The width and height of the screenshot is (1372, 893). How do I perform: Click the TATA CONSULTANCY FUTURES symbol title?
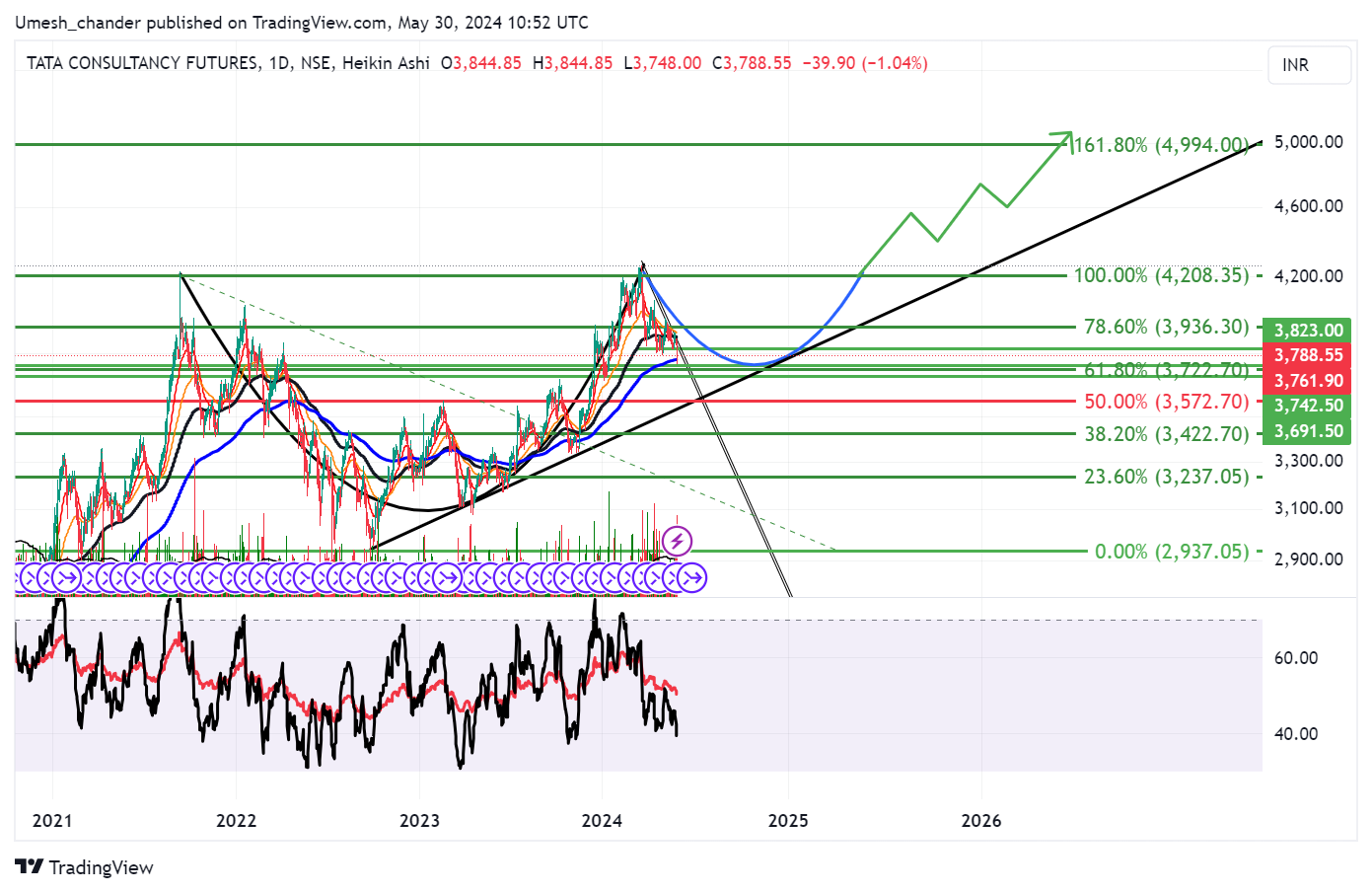[x=142, y=63]
